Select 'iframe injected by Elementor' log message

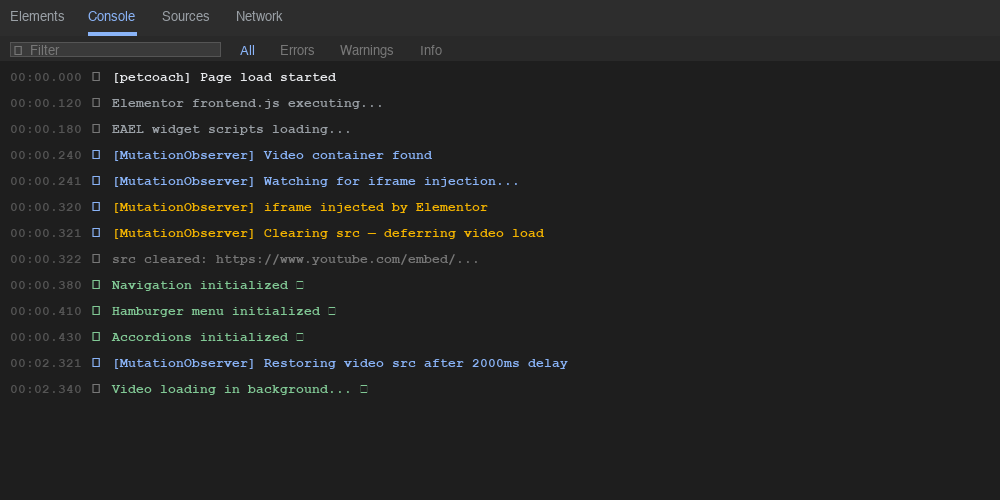(x=376, y=208)
